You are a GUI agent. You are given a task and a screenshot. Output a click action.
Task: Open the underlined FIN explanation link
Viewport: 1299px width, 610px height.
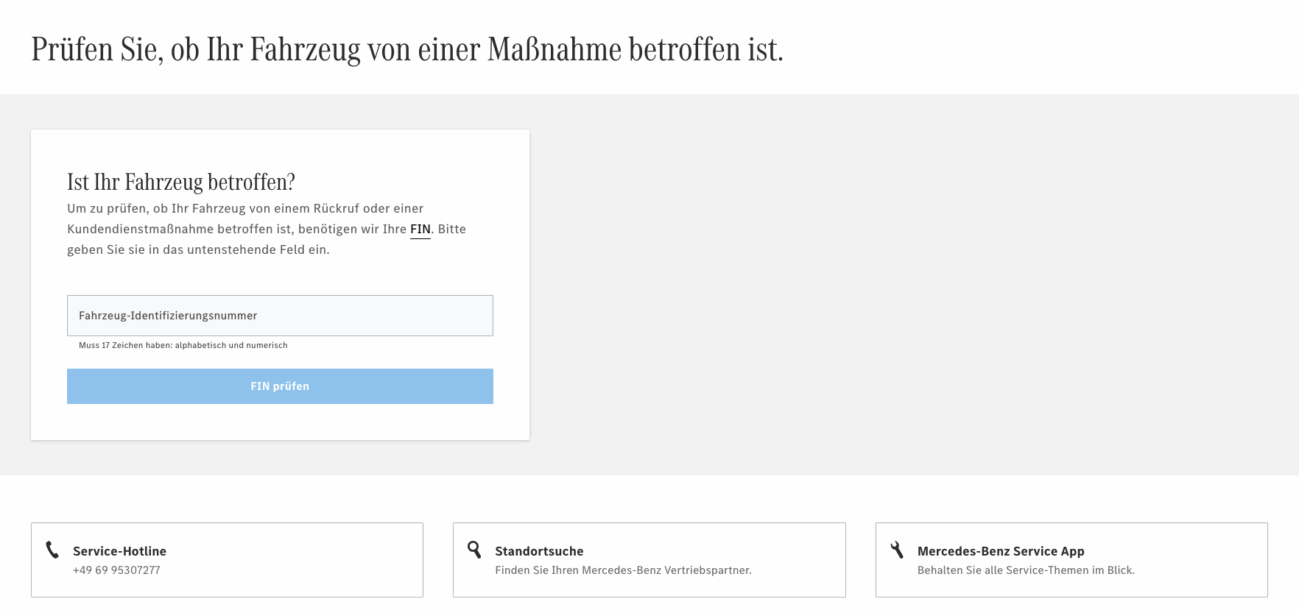pyautogui.click(x=420, y=230)
